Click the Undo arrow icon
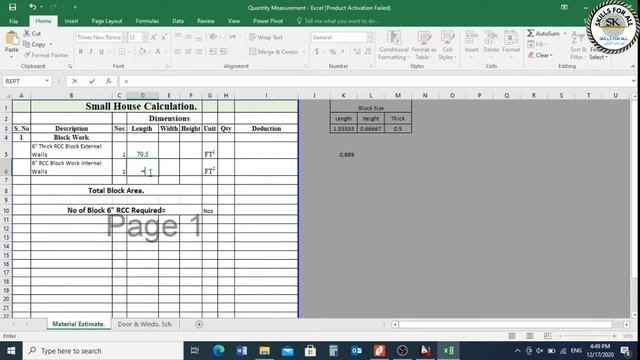This screenshot has height=360, width=640. click(x=33, y=7)
